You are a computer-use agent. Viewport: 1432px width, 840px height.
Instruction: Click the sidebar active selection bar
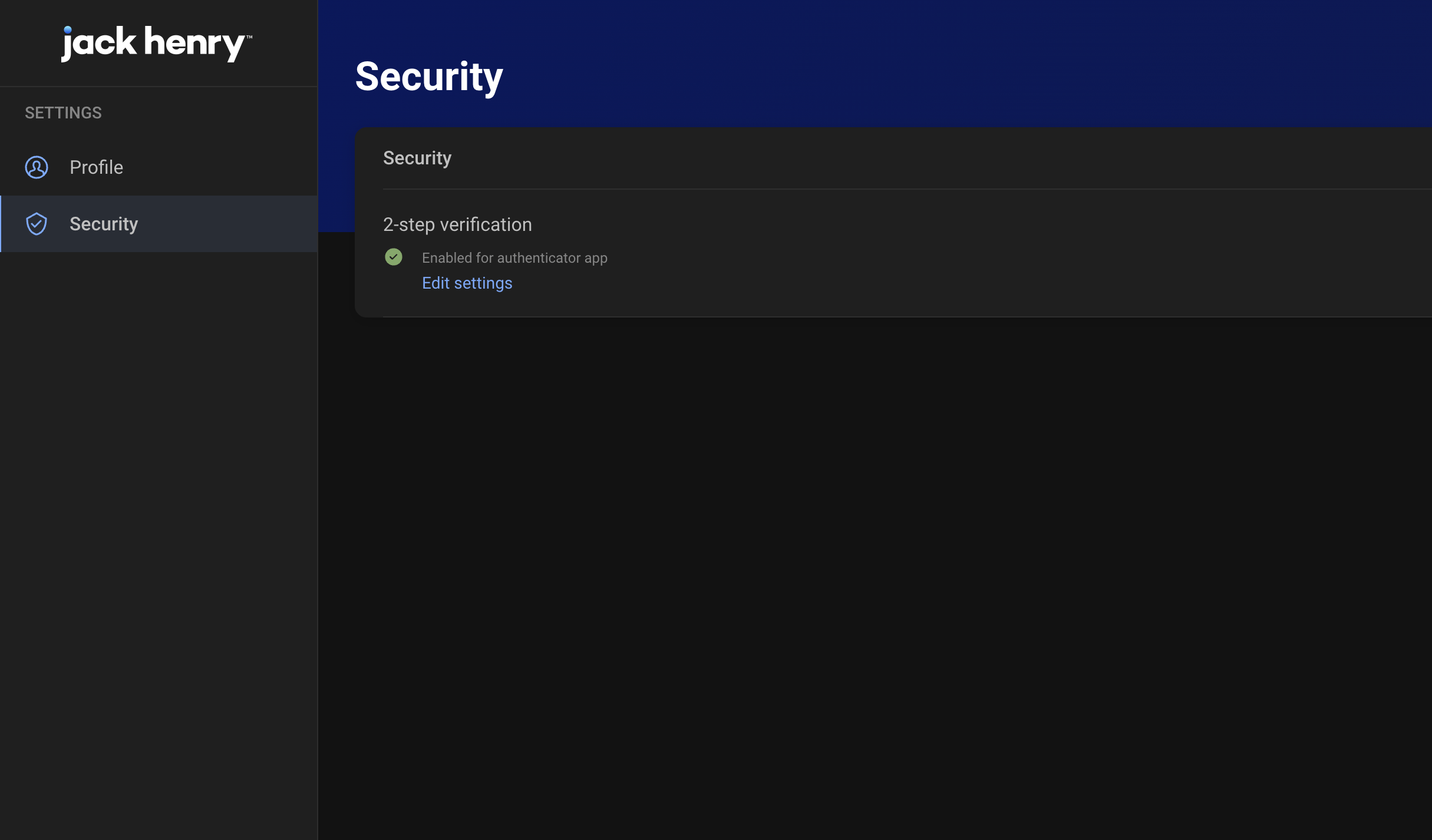coord(1,224)
